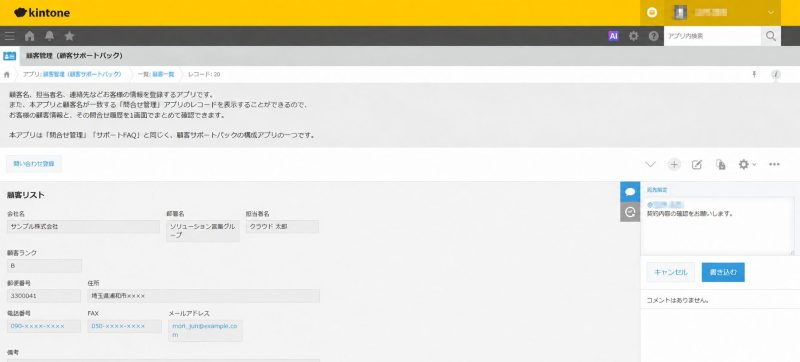
Task: Duplicate the record with copy icon
Action: (x=720, y=164)
